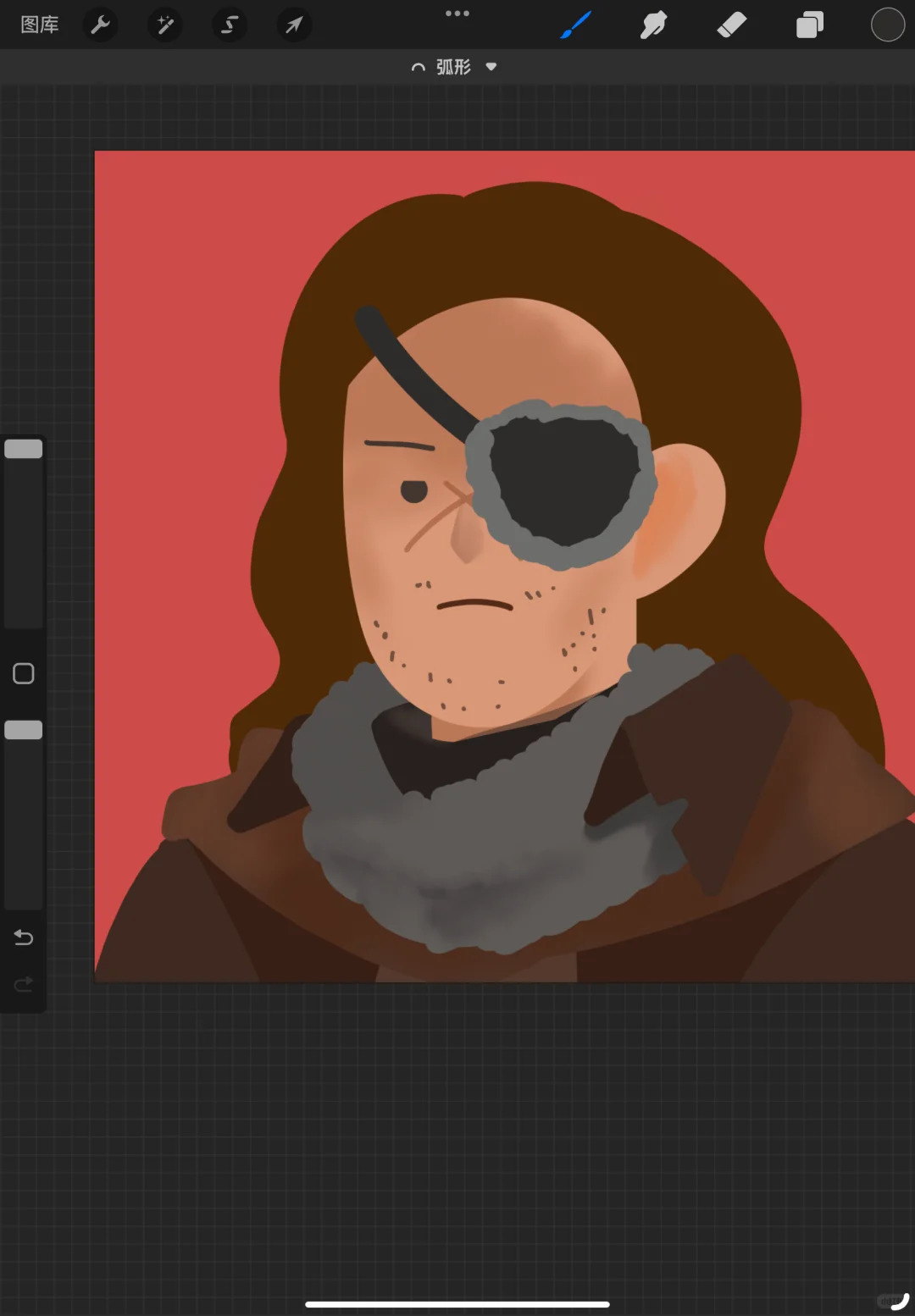Open the color picker circle
The height and width of the screenshot is (1316, 915).
(x=888, y=25)
